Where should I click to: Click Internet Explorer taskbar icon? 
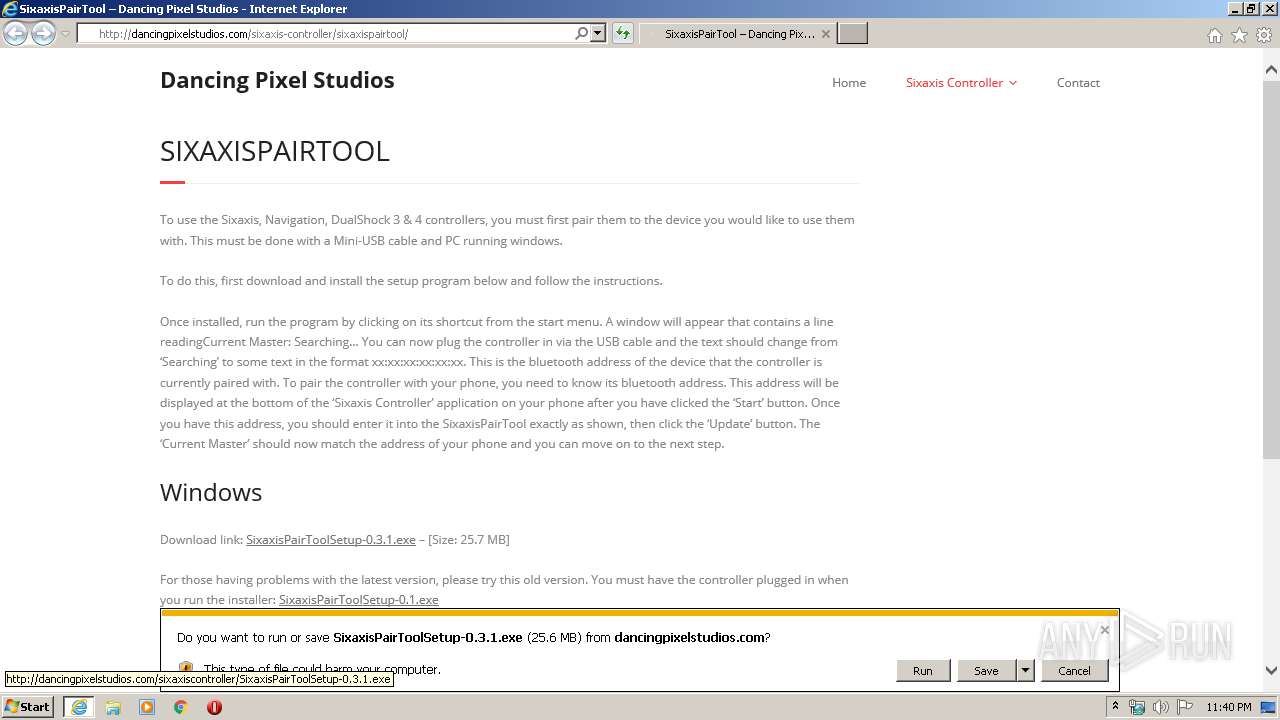point(79,707)
